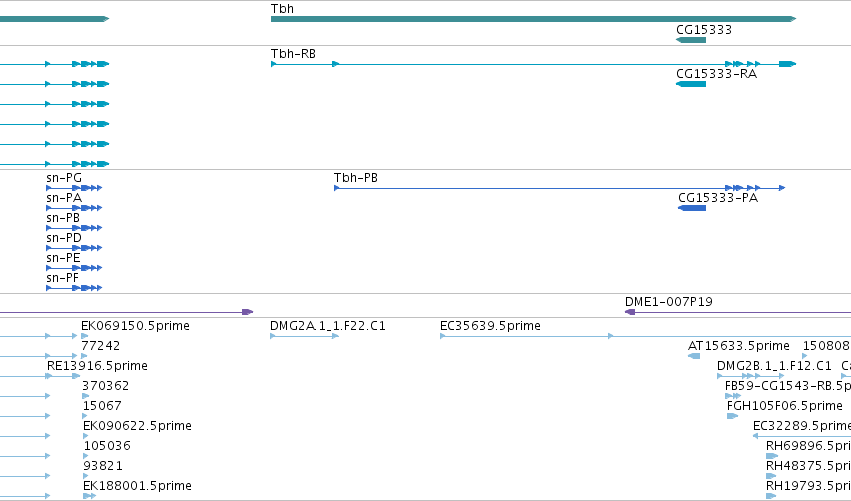Click the 105036 EST label
851x501 pixels.
107,446
